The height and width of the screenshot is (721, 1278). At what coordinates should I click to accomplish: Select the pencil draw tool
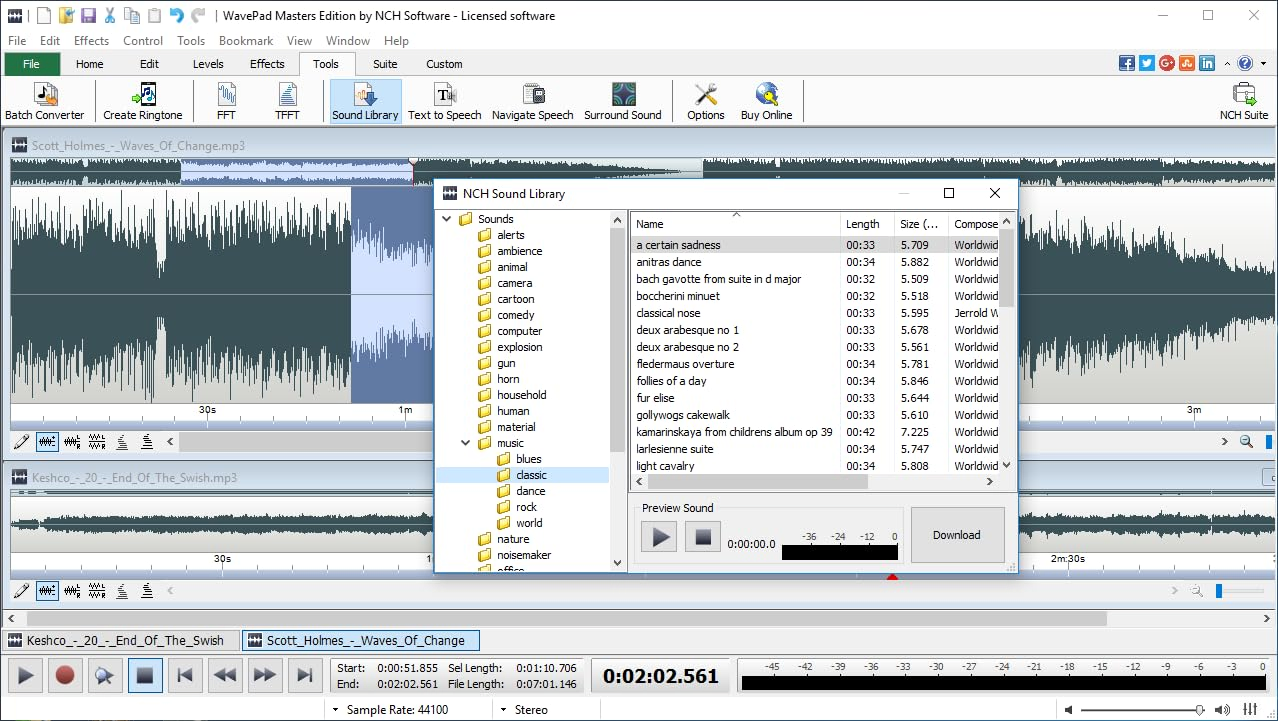click(x=21, y=441)
